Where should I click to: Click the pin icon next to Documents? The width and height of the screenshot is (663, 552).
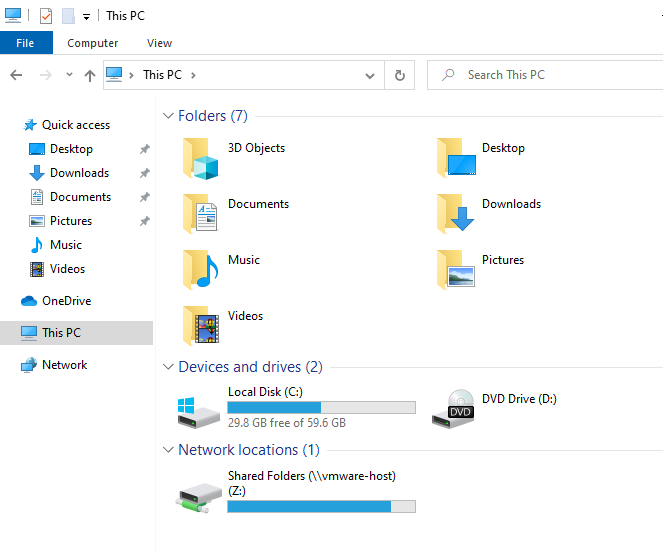coord(145,197)
